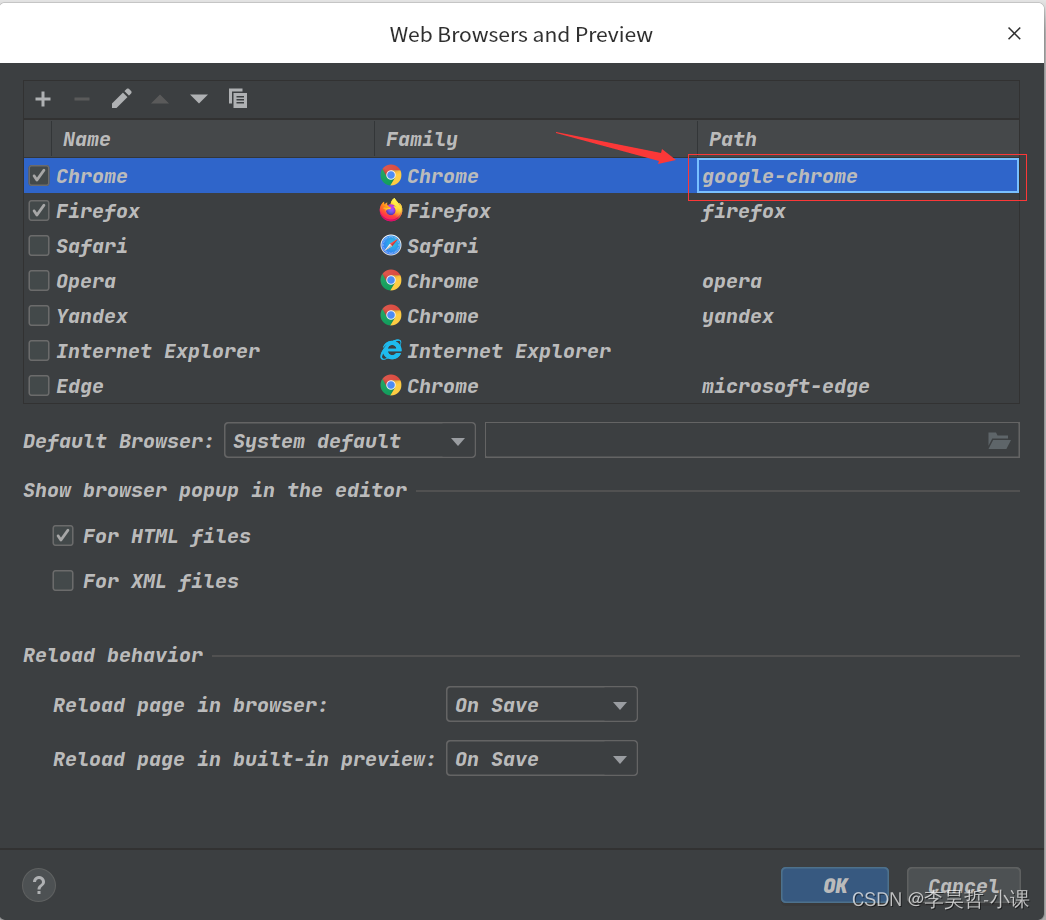The height and width of the screenshot is (920, 1046).
Task: Click the Path column header
Action: tap(859, 139)
